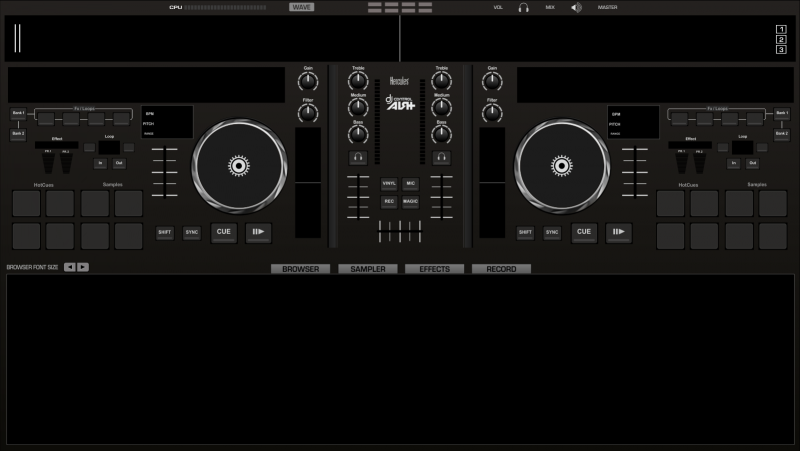The height and width of the screenshot is (451, 800).
Task: Click left channel Medium knob
Action: pyautogui.click(x=358, y=107)
